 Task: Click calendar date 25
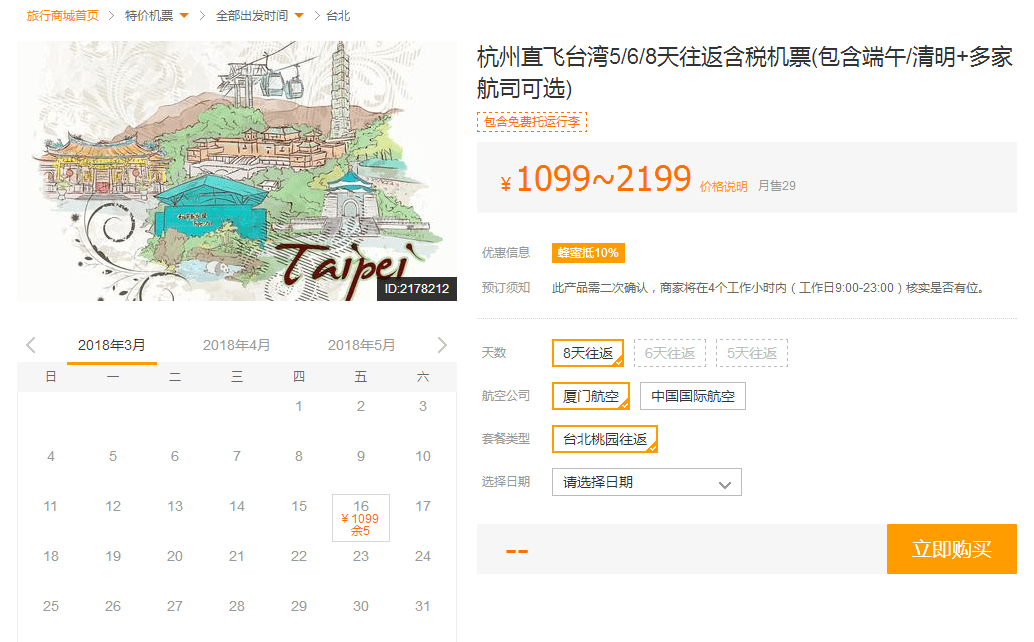click(x=51, y=606)
